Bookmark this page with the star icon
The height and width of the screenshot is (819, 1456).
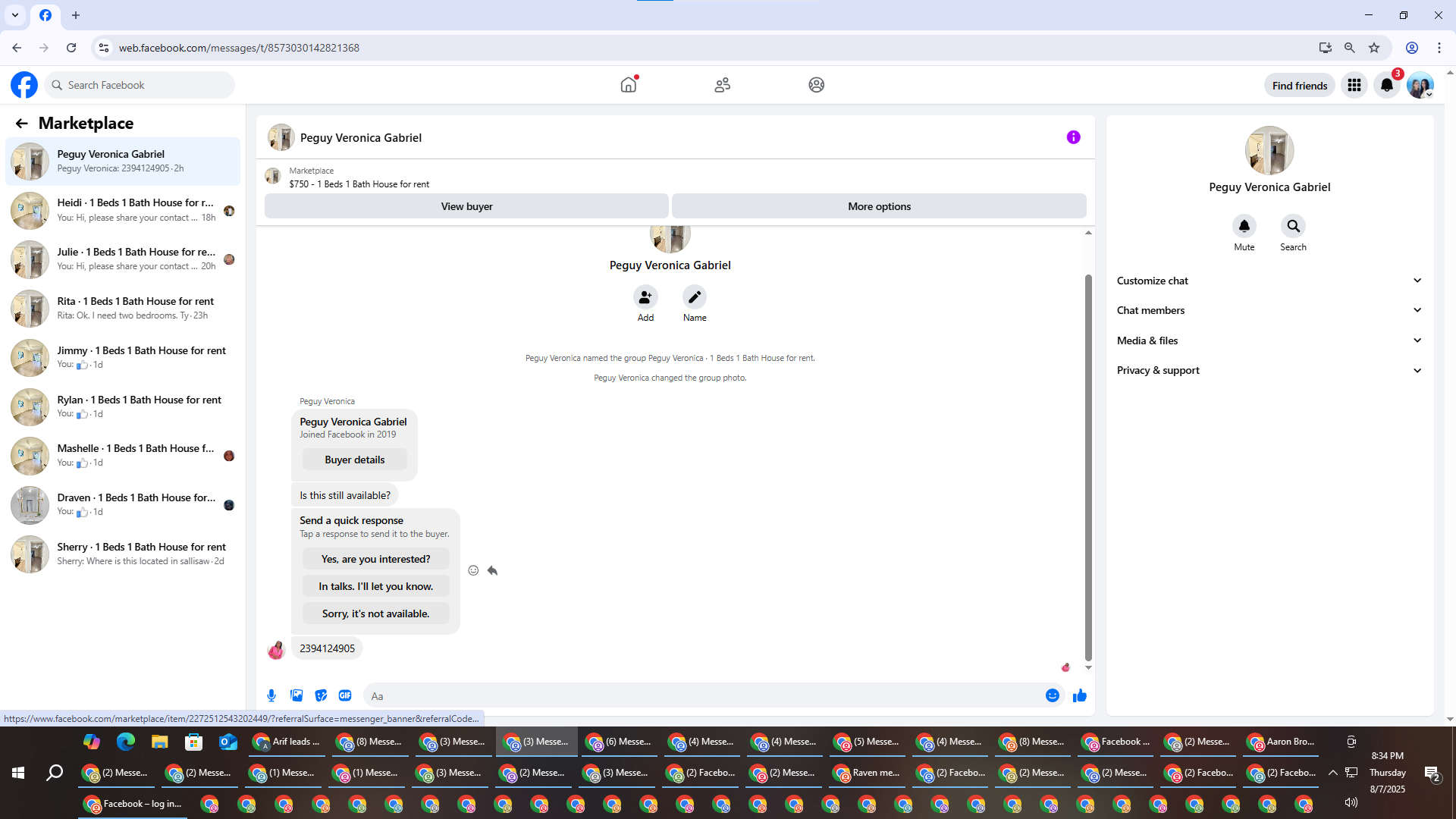(x=1374, y=48)
